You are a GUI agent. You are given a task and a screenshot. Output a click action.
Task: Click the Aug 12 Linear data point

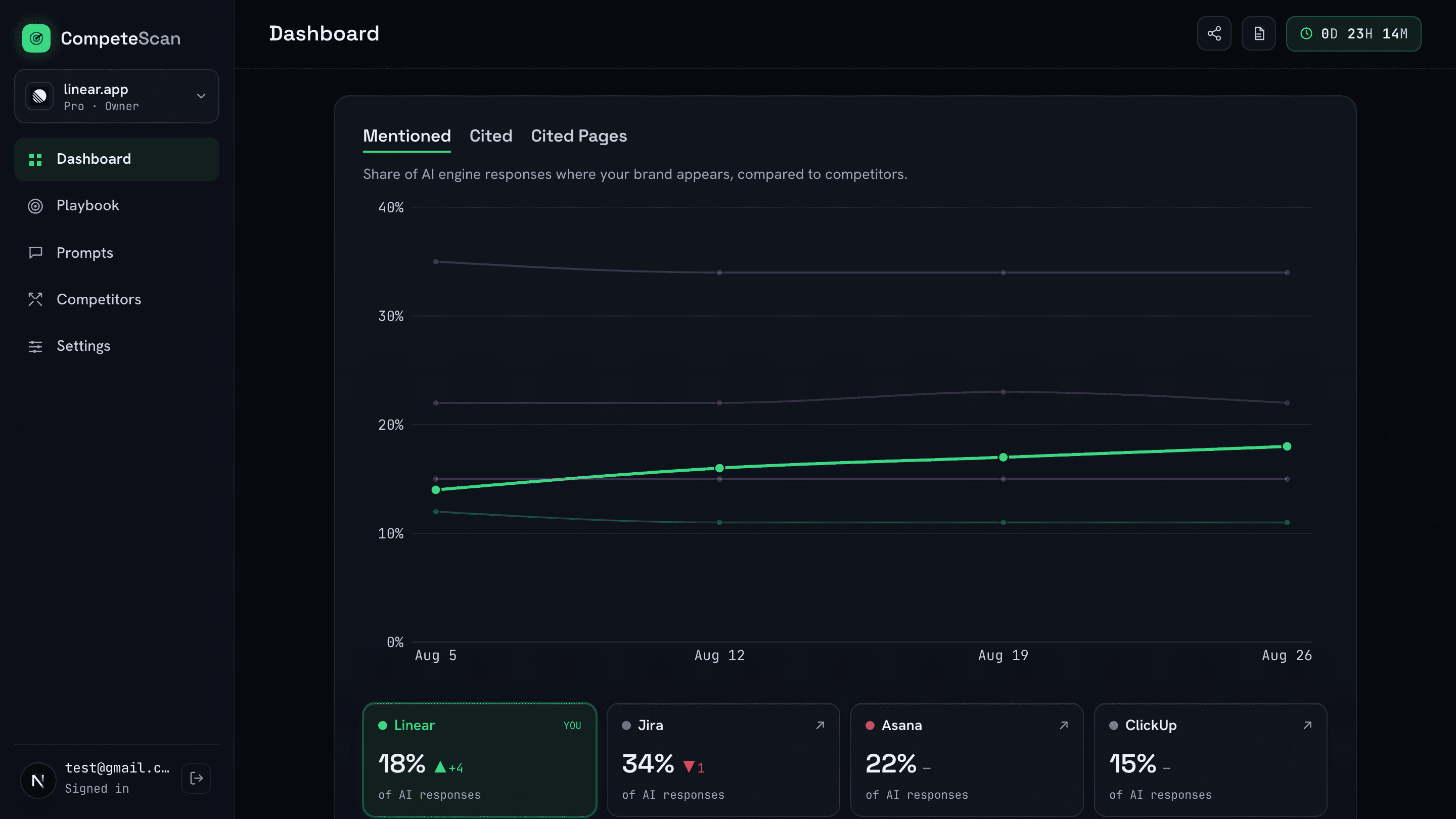tap(719, 468)
